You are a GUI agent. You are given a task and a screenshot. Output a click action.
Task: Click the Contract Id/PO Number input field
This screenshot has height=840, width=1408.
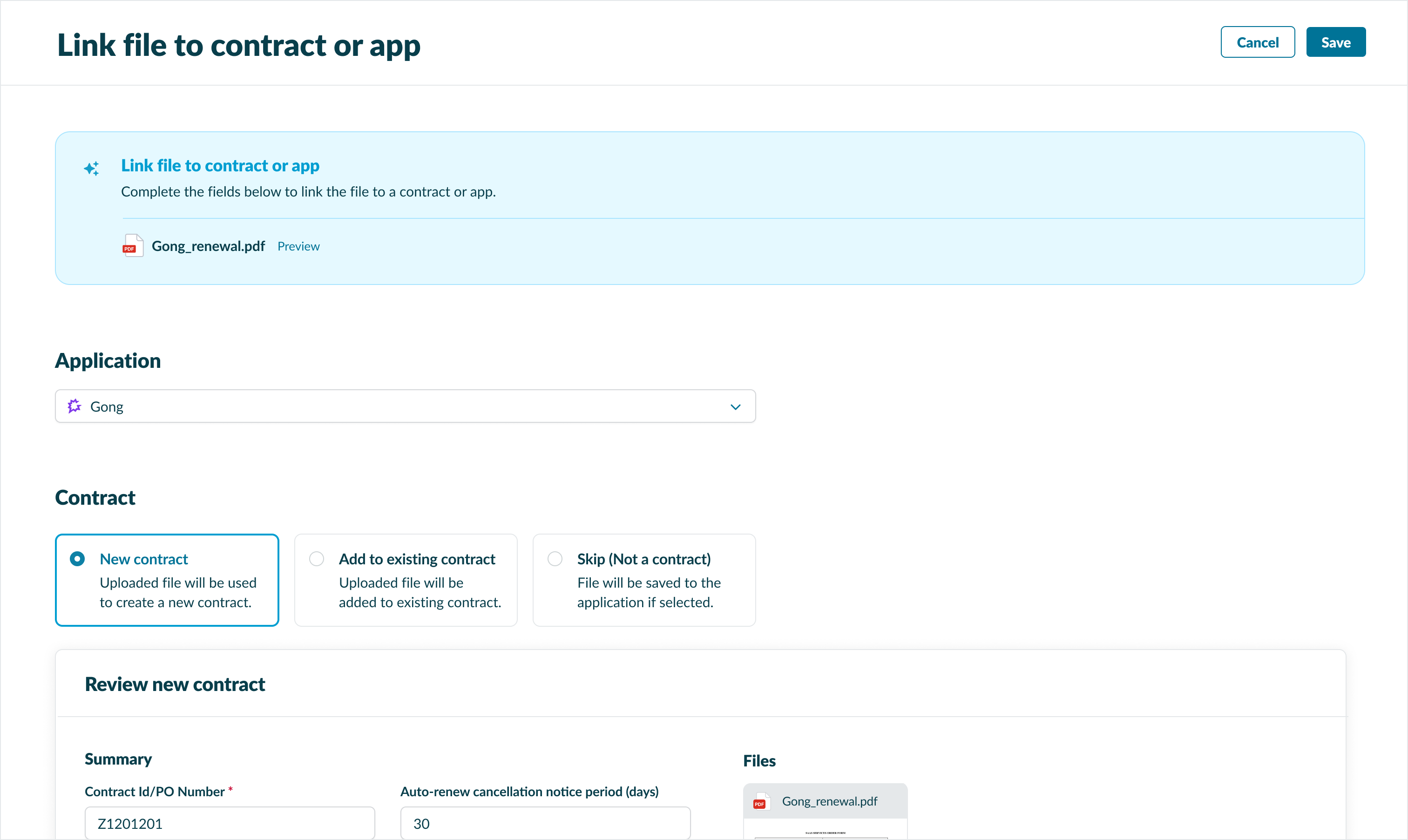[x=229, y=823]
